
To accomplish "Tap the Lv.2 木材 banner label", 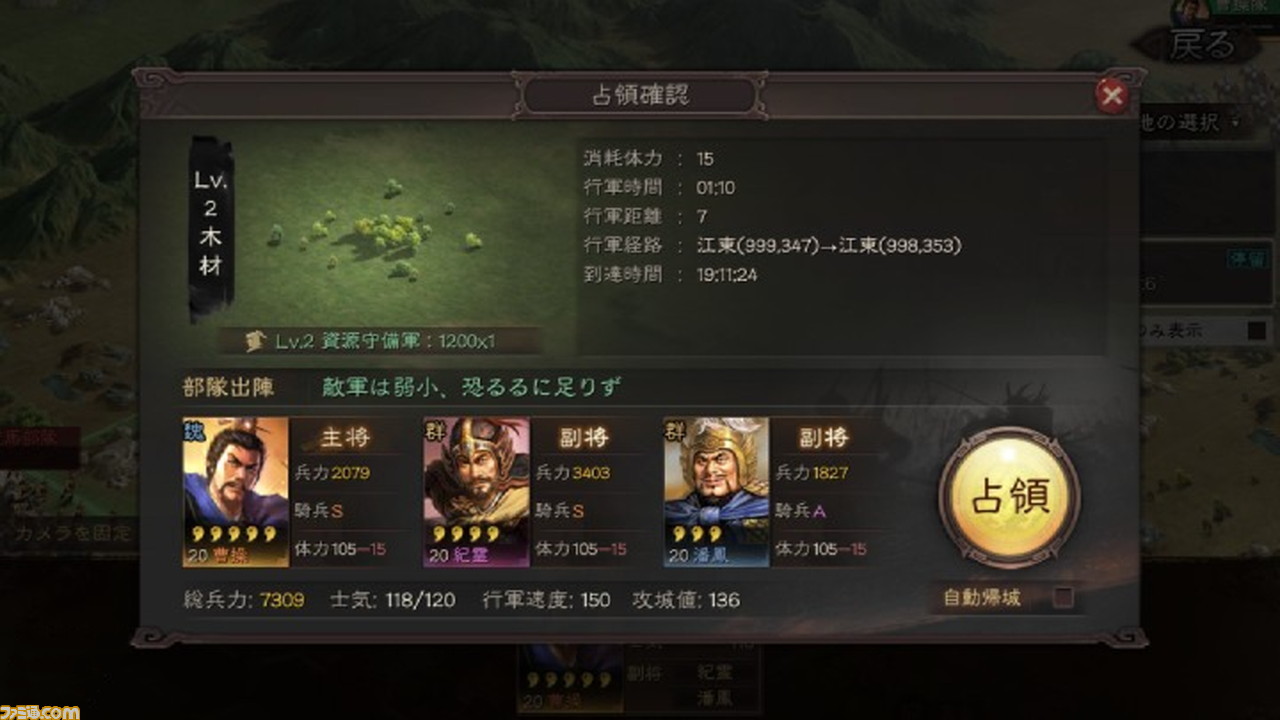I will click(212, 226).
